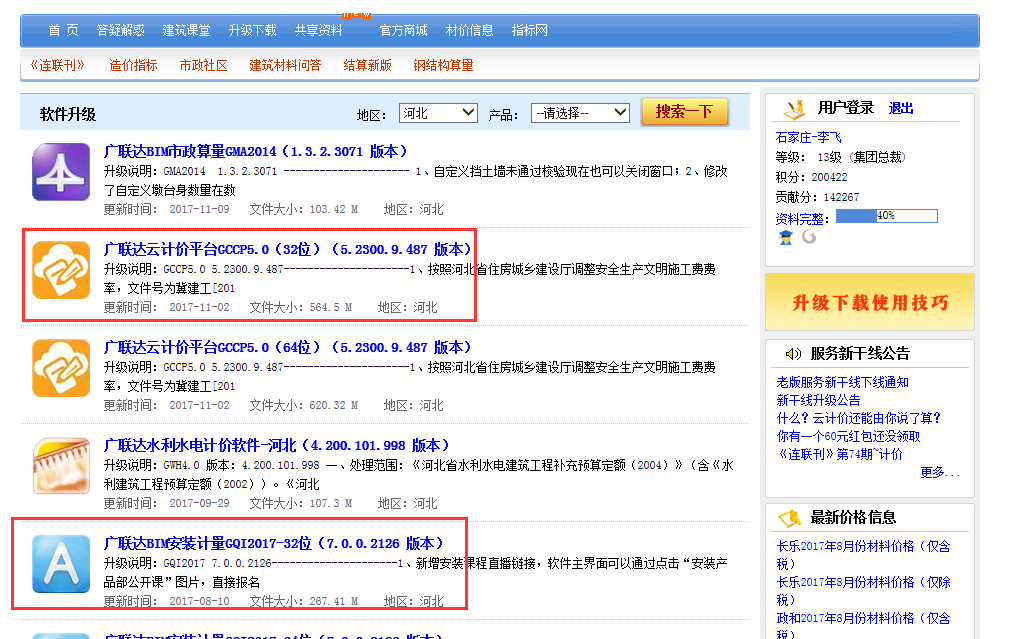Click the graduate cap badge icon
Screen dimensions: 1035x639
785,237
